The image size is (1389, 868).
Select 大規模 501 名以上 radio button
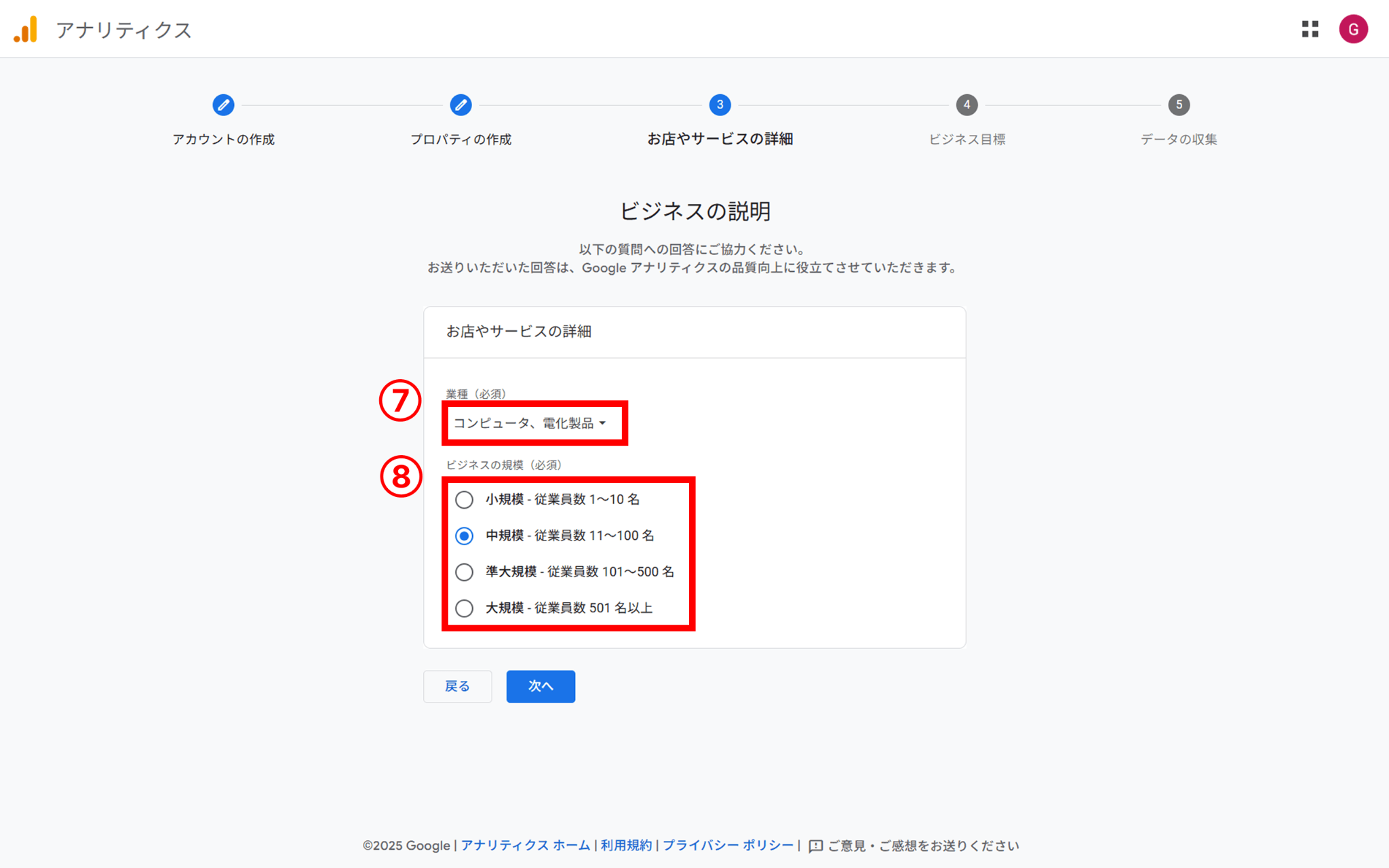point(464,608)
